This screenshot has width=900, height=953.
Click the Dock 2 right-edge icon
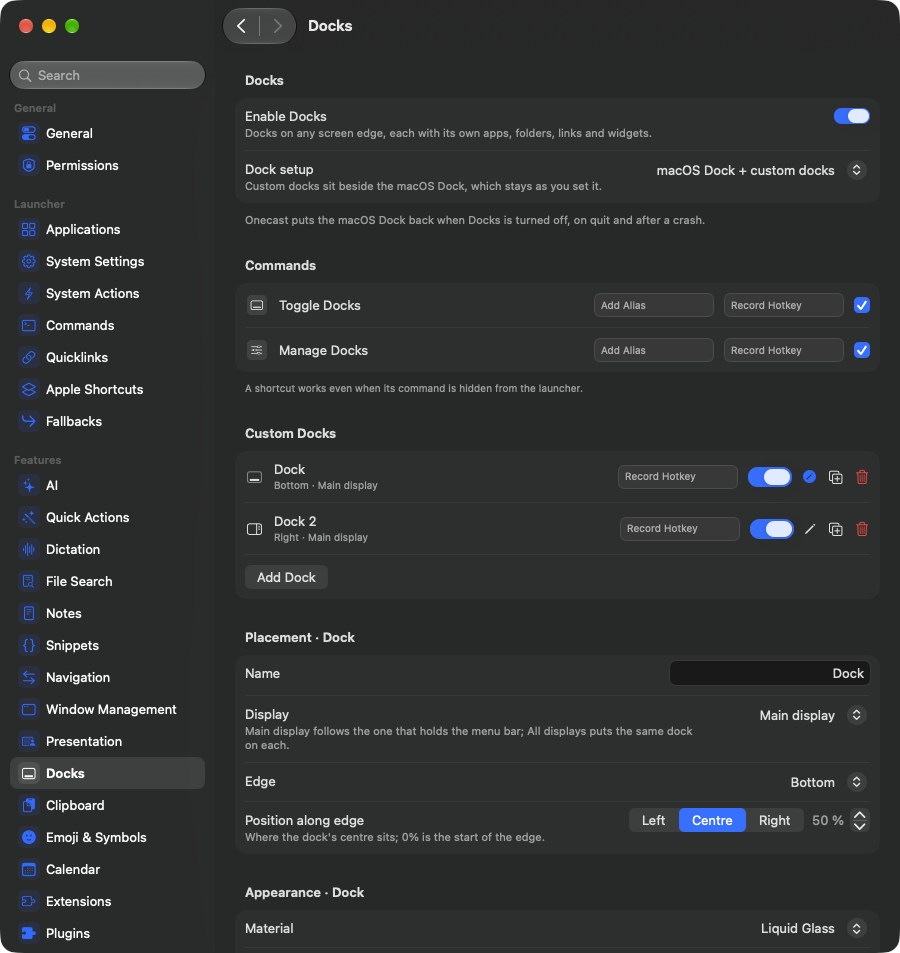pyautogui.click(x=255, y=529)
